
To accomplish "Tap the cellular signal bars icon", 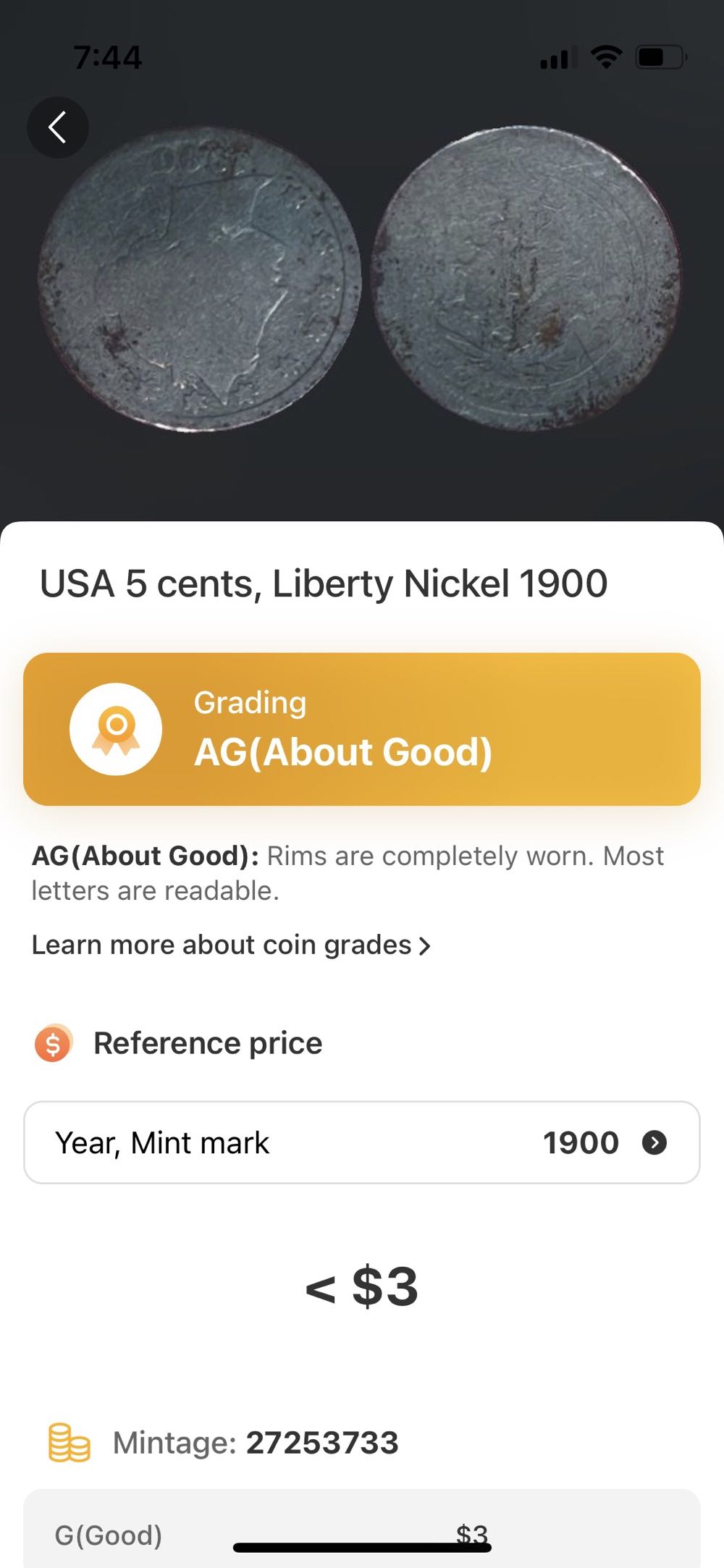I will click(x=558, y=57).
